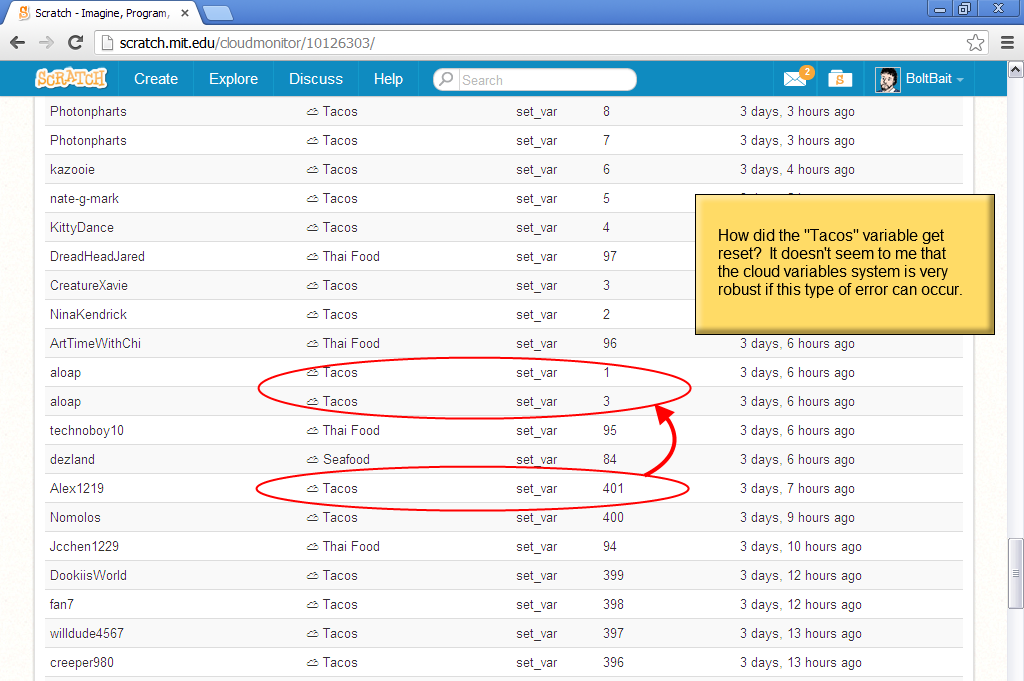Click username CreatureXavie
This screenshot has height=681, width=1024.
click(x=89, y=285)
